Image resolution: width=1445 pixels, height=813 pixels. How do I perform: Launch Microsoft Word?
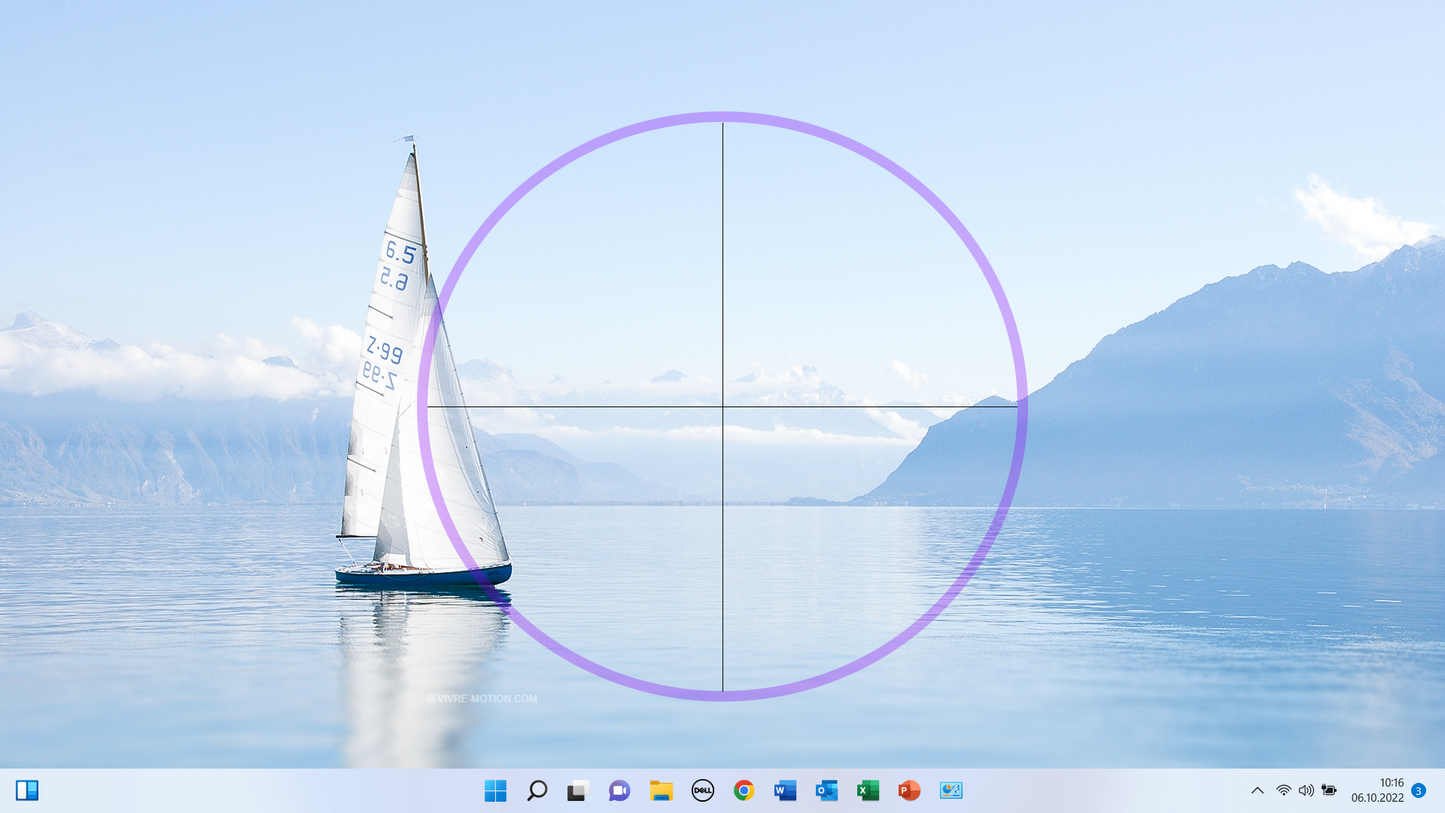click(x=785, y=791)
